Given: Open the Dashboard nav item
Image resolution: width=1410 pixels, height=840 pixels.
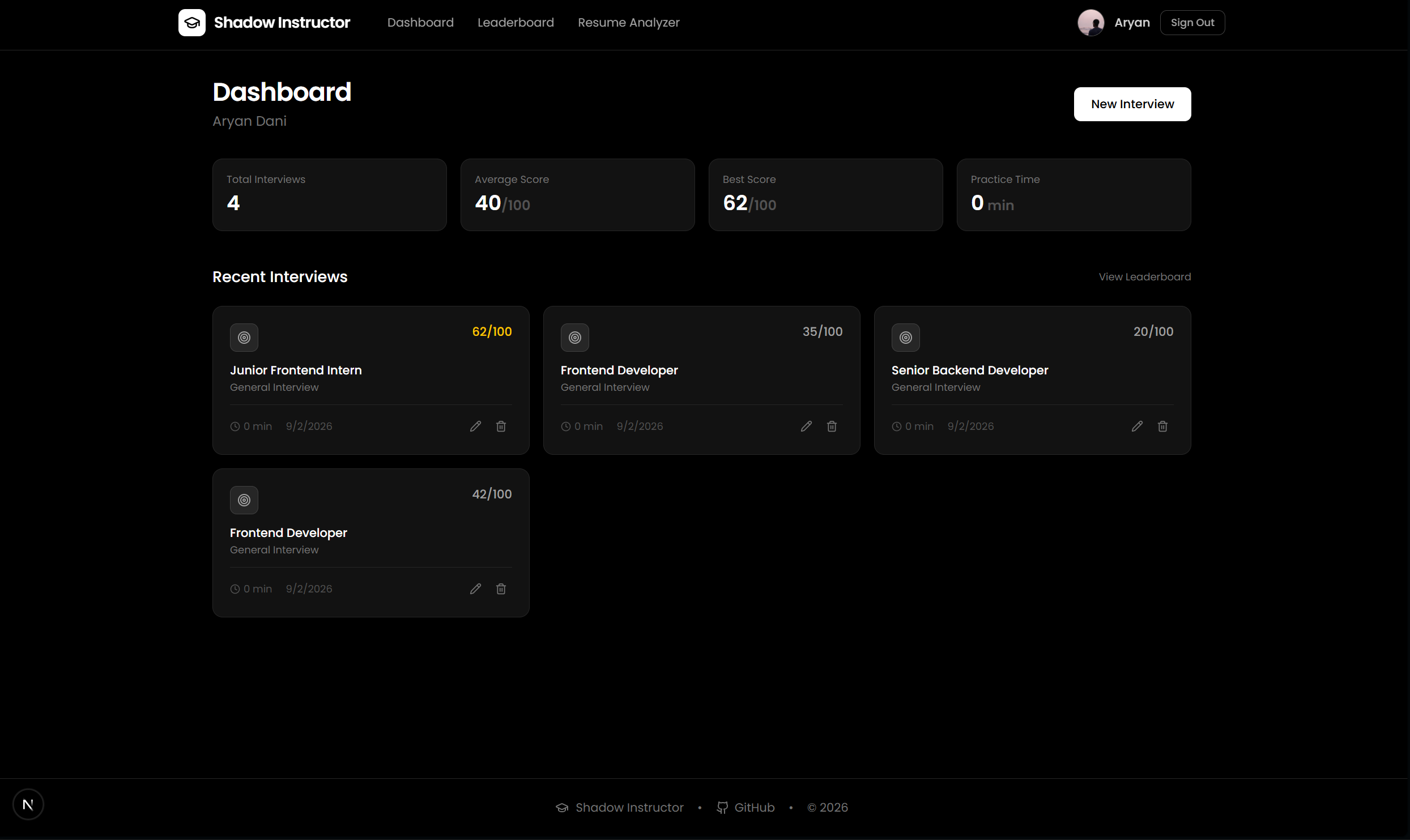Looking at the screenshot, I should (x=420, y=23).
